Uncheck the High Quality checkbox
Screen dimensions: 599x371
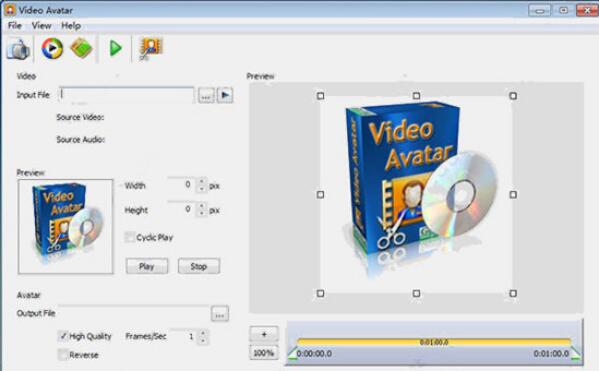tap(63, 336)
